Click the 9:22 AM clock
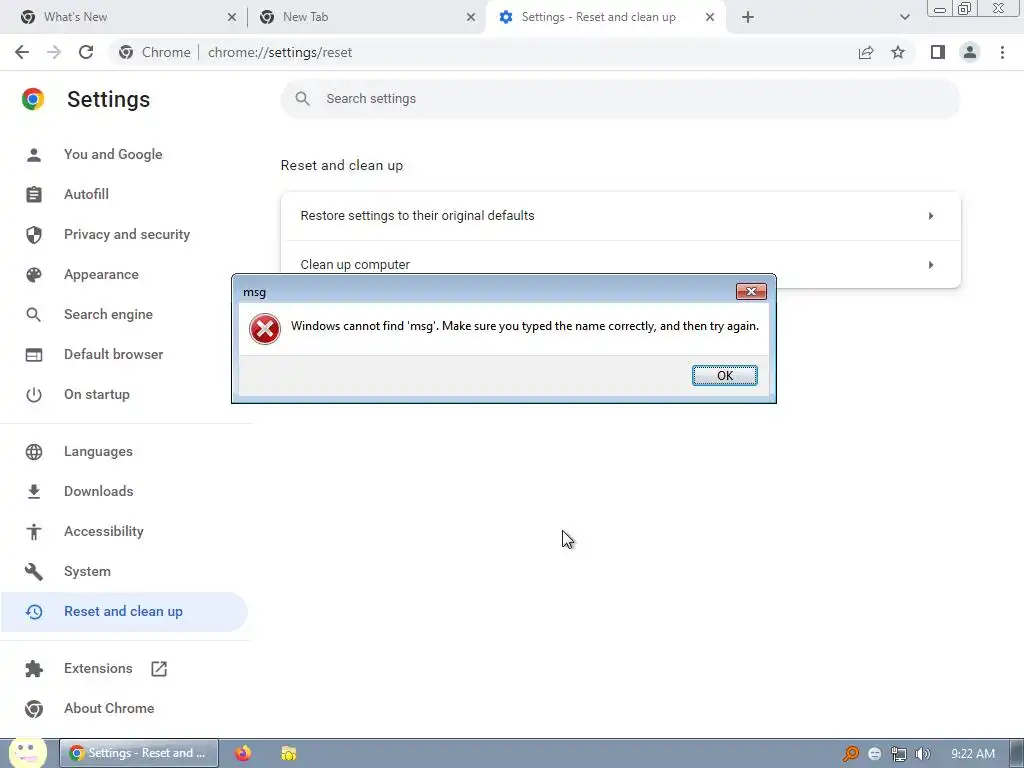Viewport: 1024px width, 768px height. [972, 754]
